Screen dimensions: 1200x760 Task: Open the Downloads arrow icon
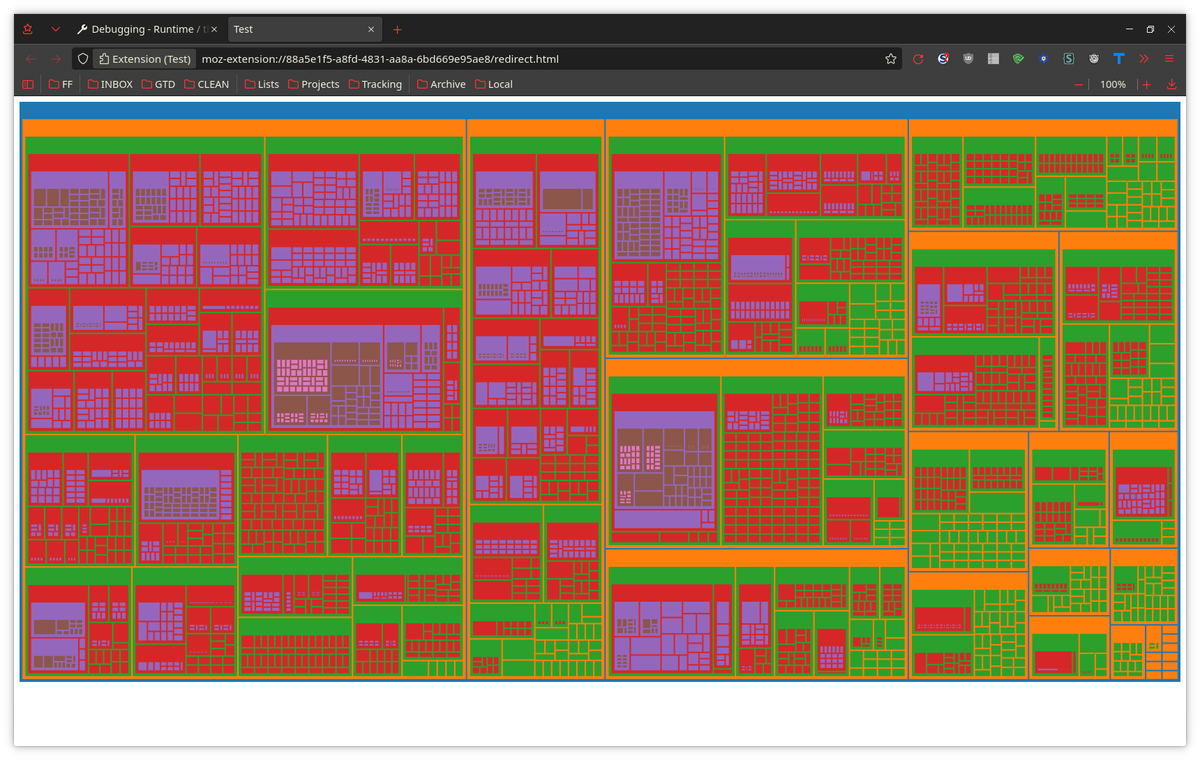pyautogui.click(x=1171, y=85)
